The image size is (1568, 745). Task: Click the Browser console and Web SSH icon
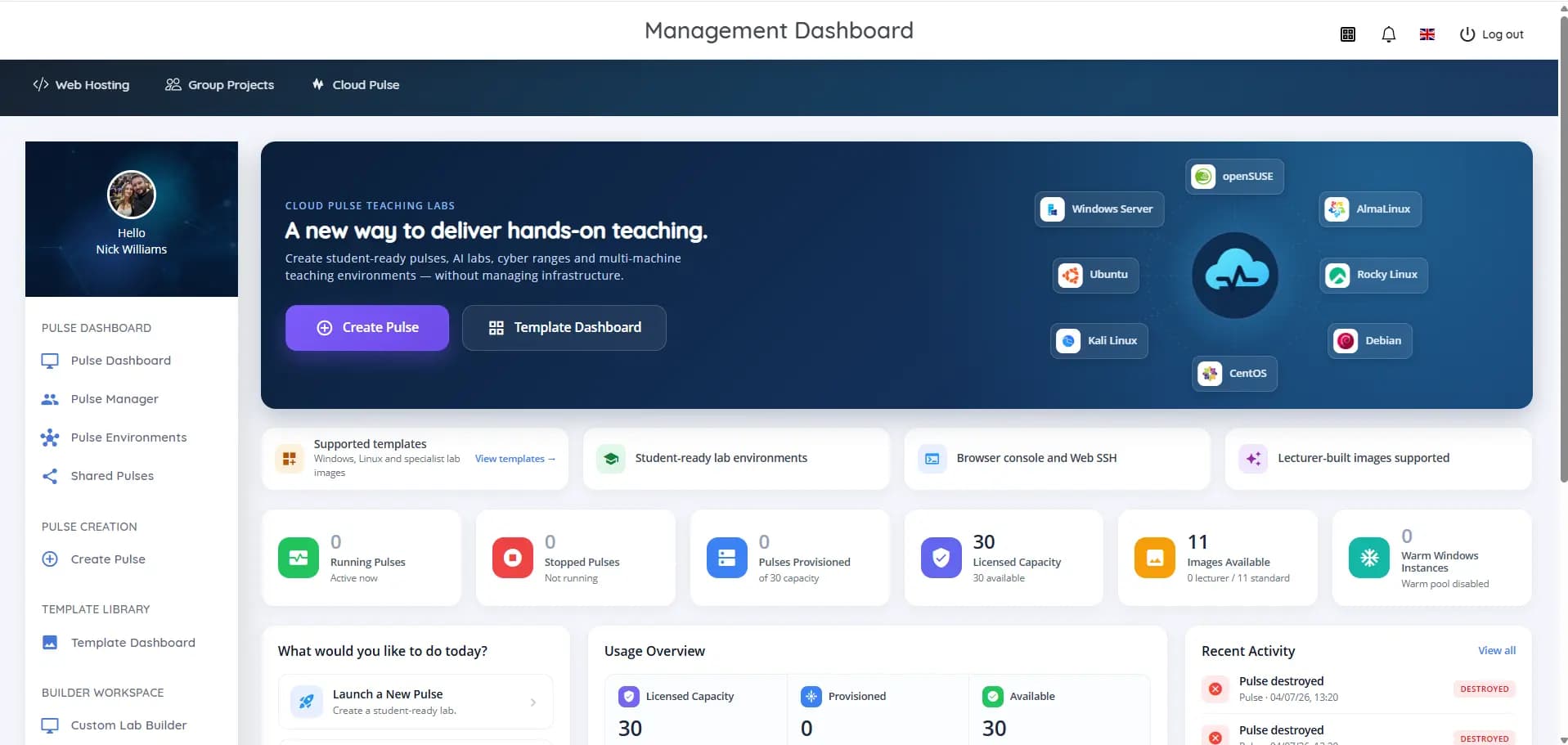click(x=932, y=459)
